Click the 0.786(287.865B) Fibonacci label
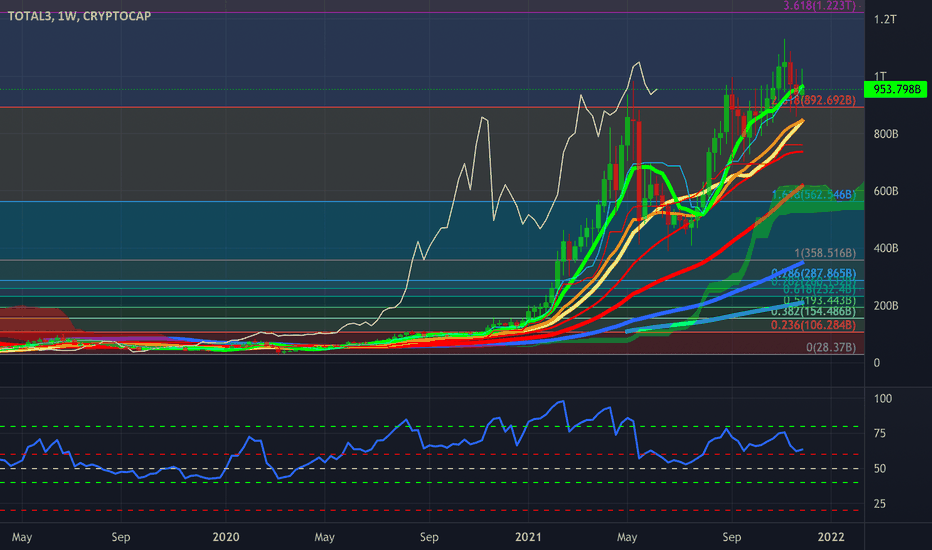 click(x=814, y=274)
